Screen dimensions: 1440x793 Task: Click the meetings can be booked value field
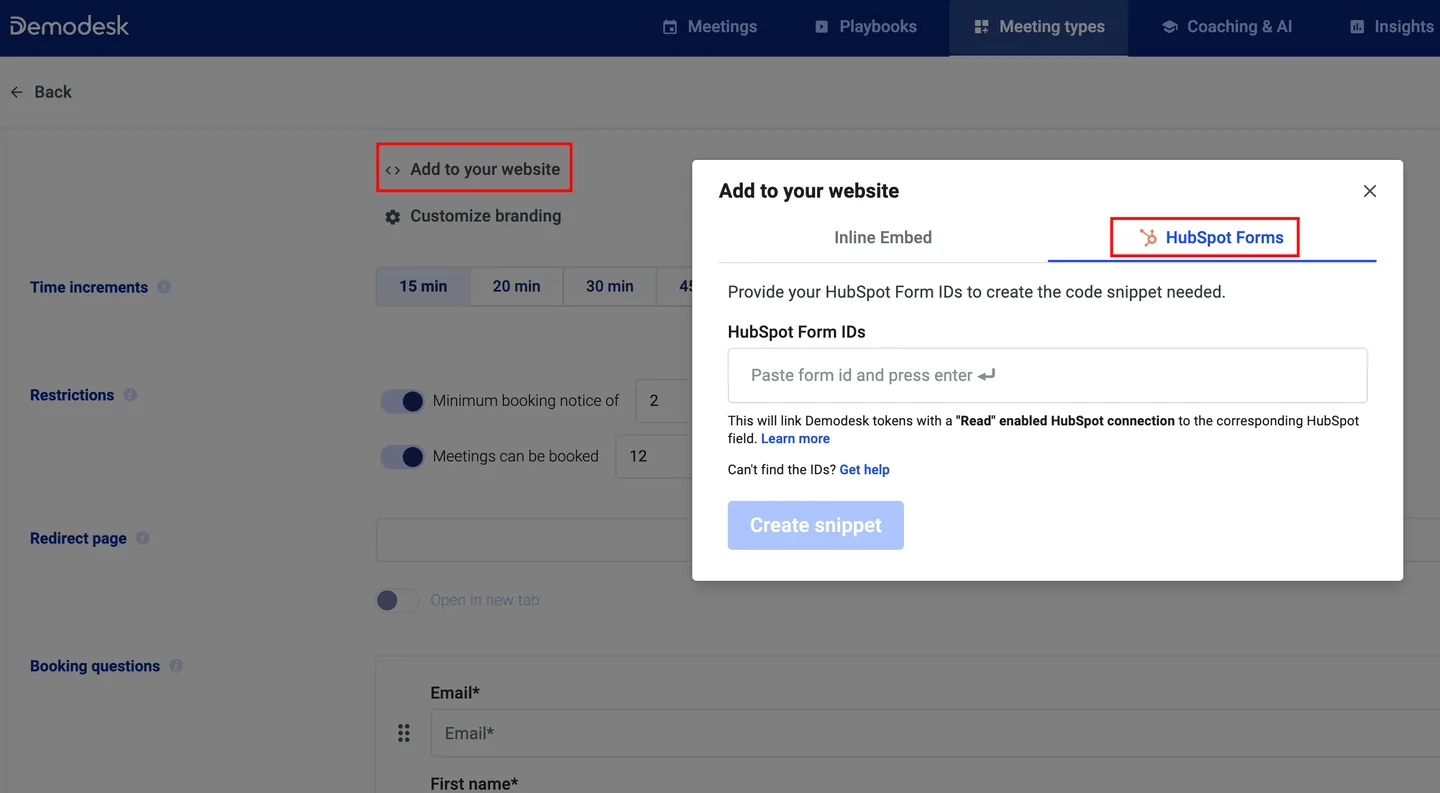tap(654, 456)
